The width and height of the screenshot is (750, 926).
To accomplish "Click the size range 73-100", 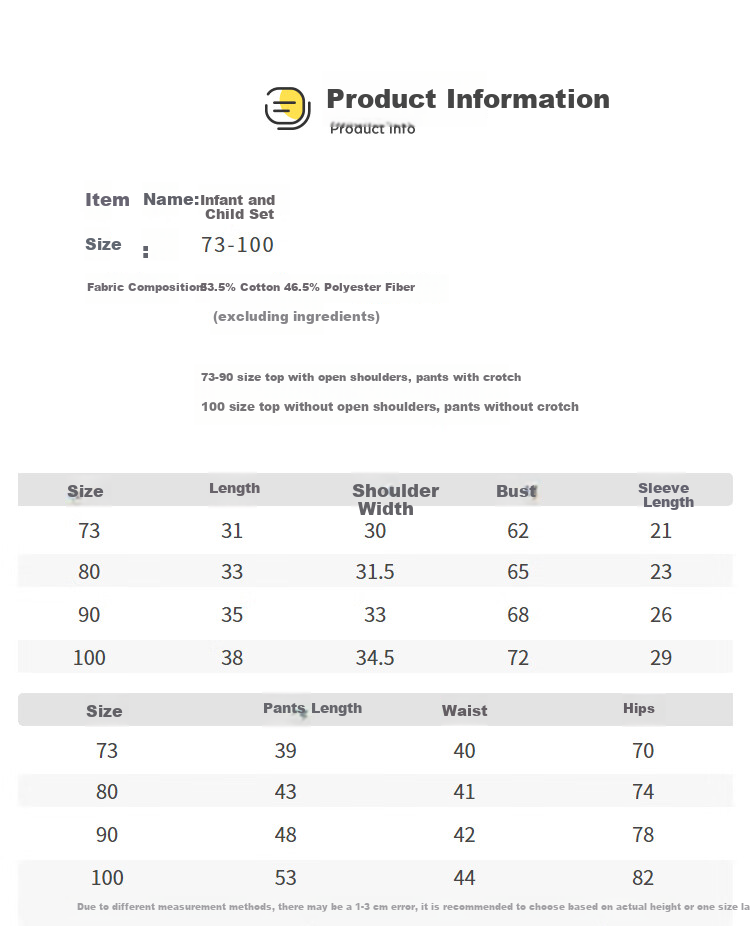I will pos(237,244).
